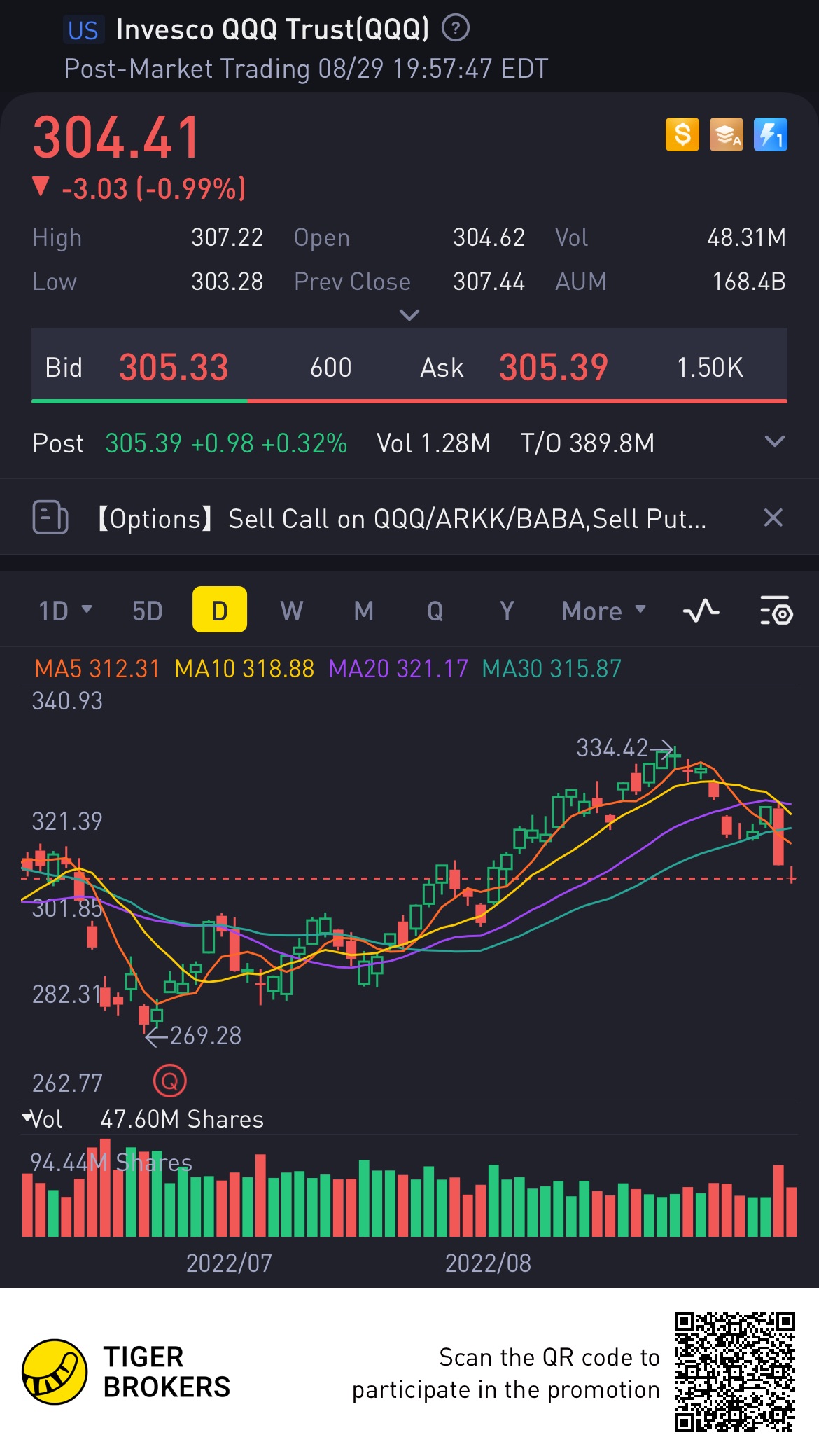
Task: Open the Options news note icon
Action: (x=50, y=518)
